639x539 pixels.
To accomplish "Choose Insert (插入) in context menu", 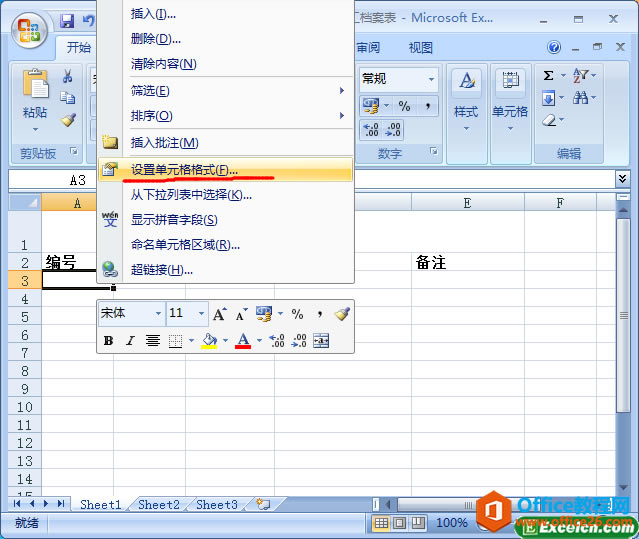I will click(225, 14).
